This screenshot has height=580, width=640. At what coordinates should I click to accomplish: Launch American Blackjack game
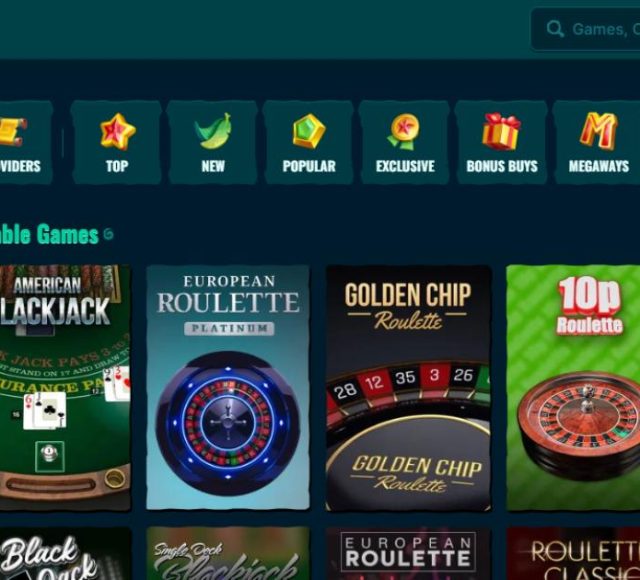(x=65, y=387)
